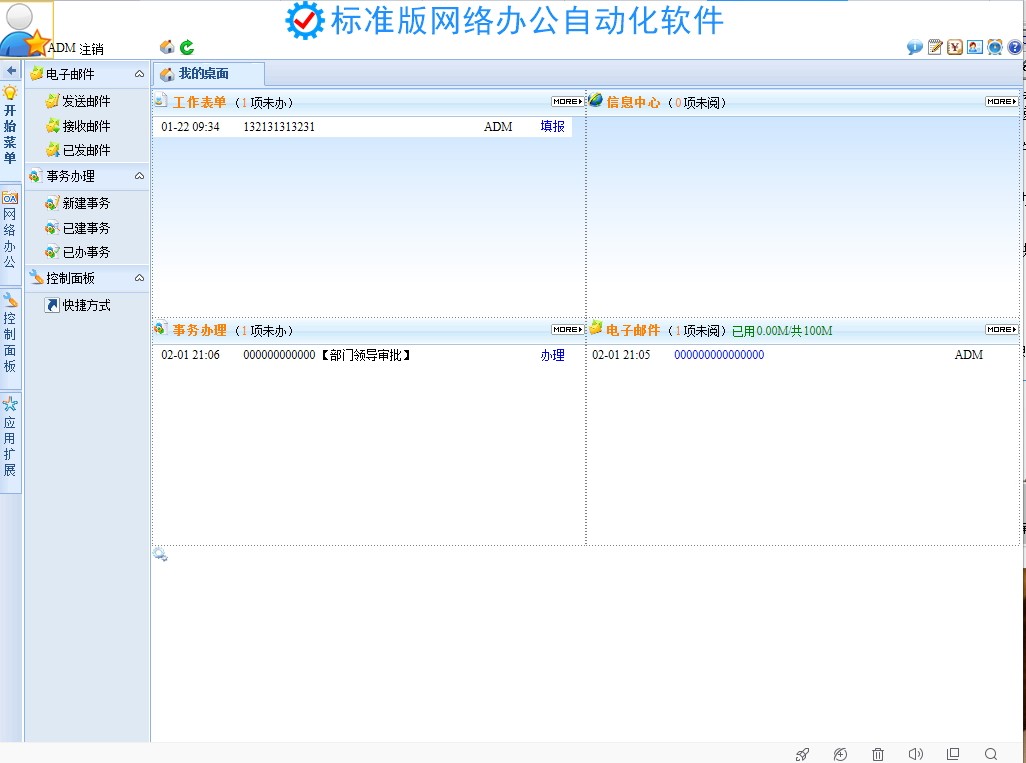This screenshot has width=1026, height=763.
Task: Click the 02-01 21:05 email date
Action: pyautogui.click(x=621, y=355)
